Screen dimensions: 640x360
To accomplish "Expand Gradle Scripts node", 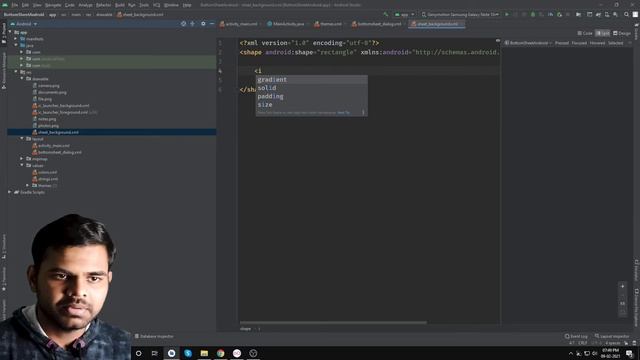I will [10, 192].
